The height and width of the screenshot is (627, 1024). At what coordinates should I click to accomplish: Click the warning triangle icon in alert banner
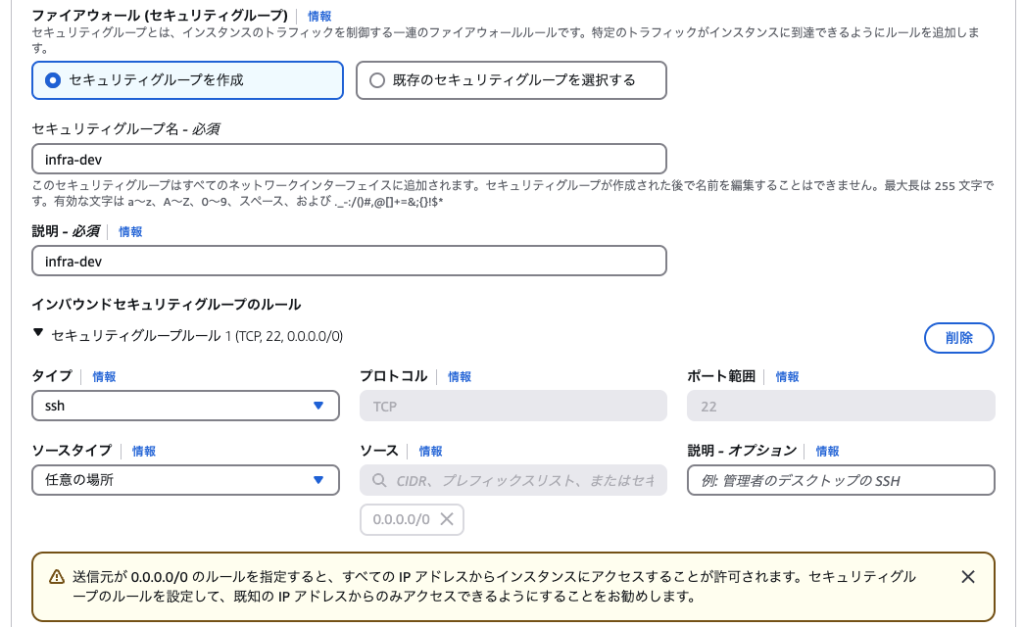(x=56, y=577)
